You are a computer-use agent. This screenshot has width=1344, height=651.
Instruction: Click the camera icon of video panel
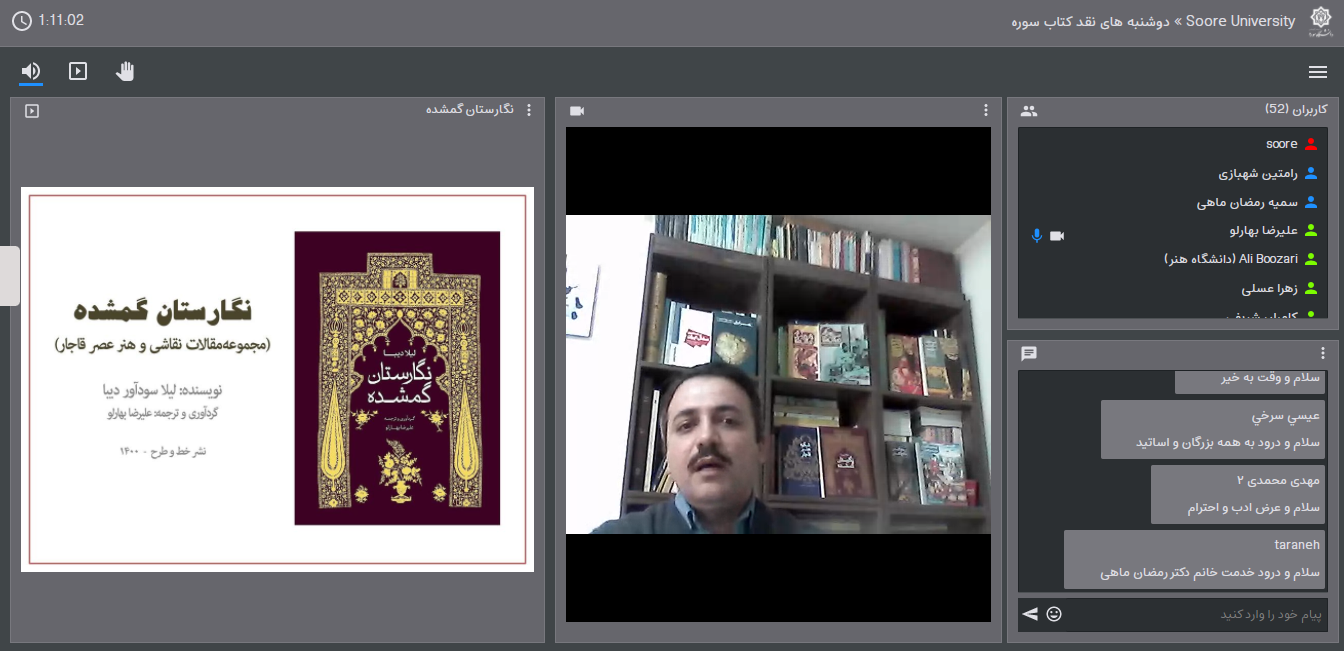pyautogui.click(x=577, y=111)
